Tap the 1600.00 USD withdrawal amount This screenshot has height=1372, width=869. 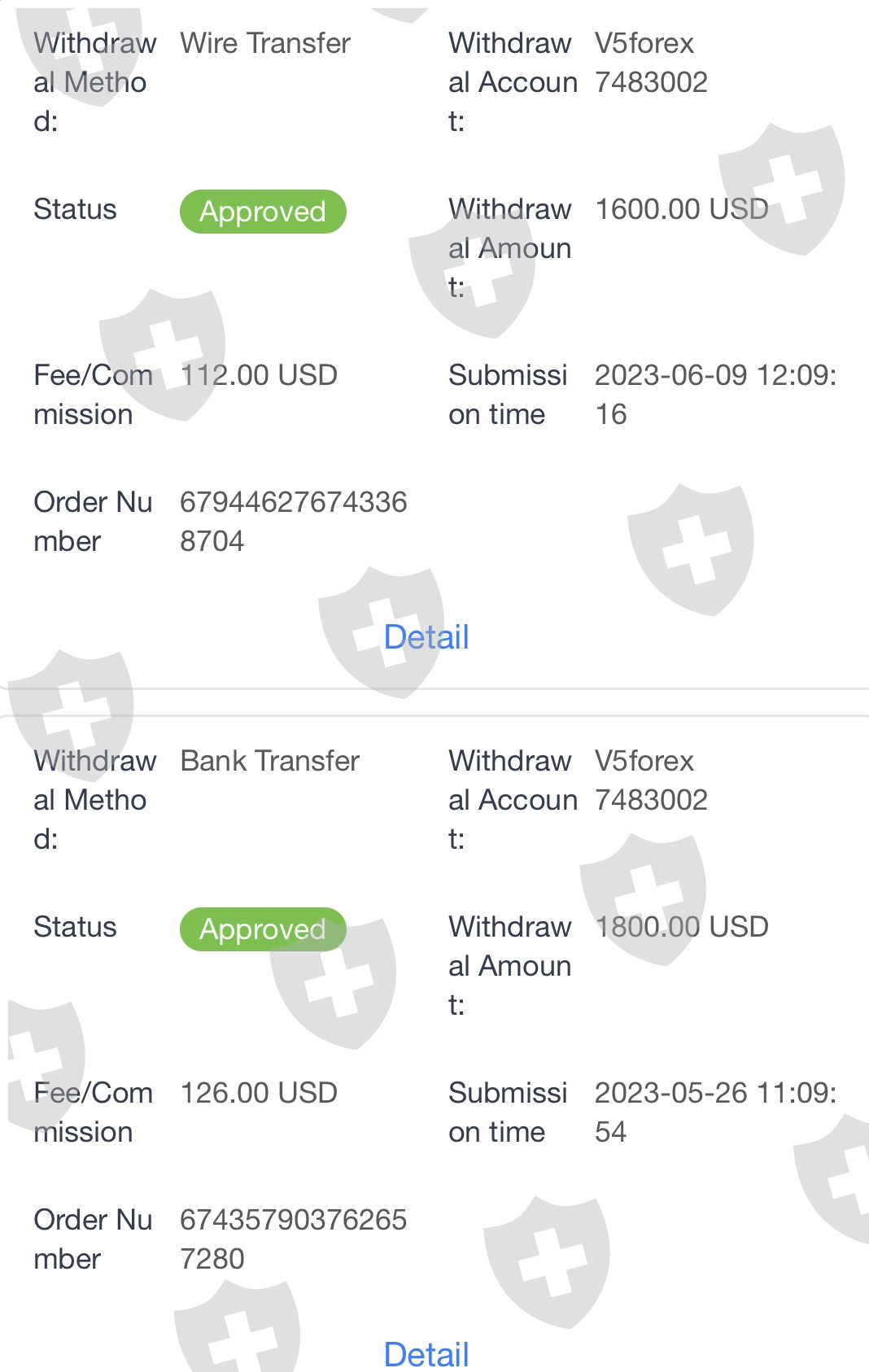click(x=682, y=209)
